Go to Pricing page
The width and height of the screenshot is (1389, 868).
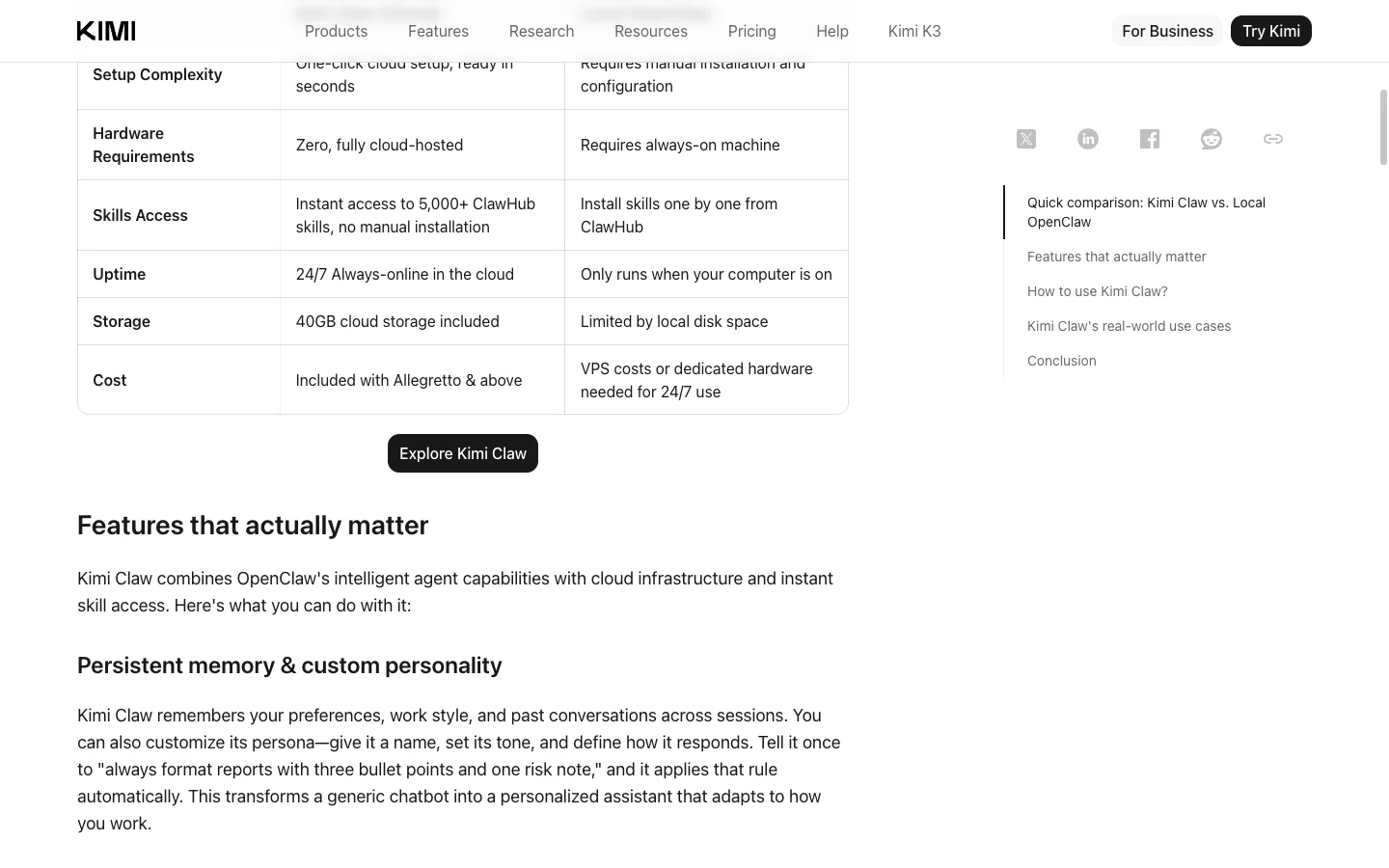pos(752,31)
